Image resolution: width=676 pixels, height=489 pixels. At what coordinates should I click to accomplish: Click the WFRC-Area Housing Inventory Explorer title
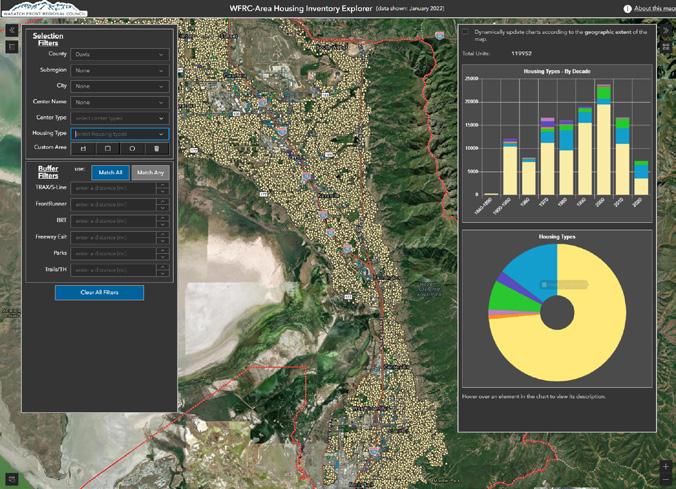[x=300, y=8]
